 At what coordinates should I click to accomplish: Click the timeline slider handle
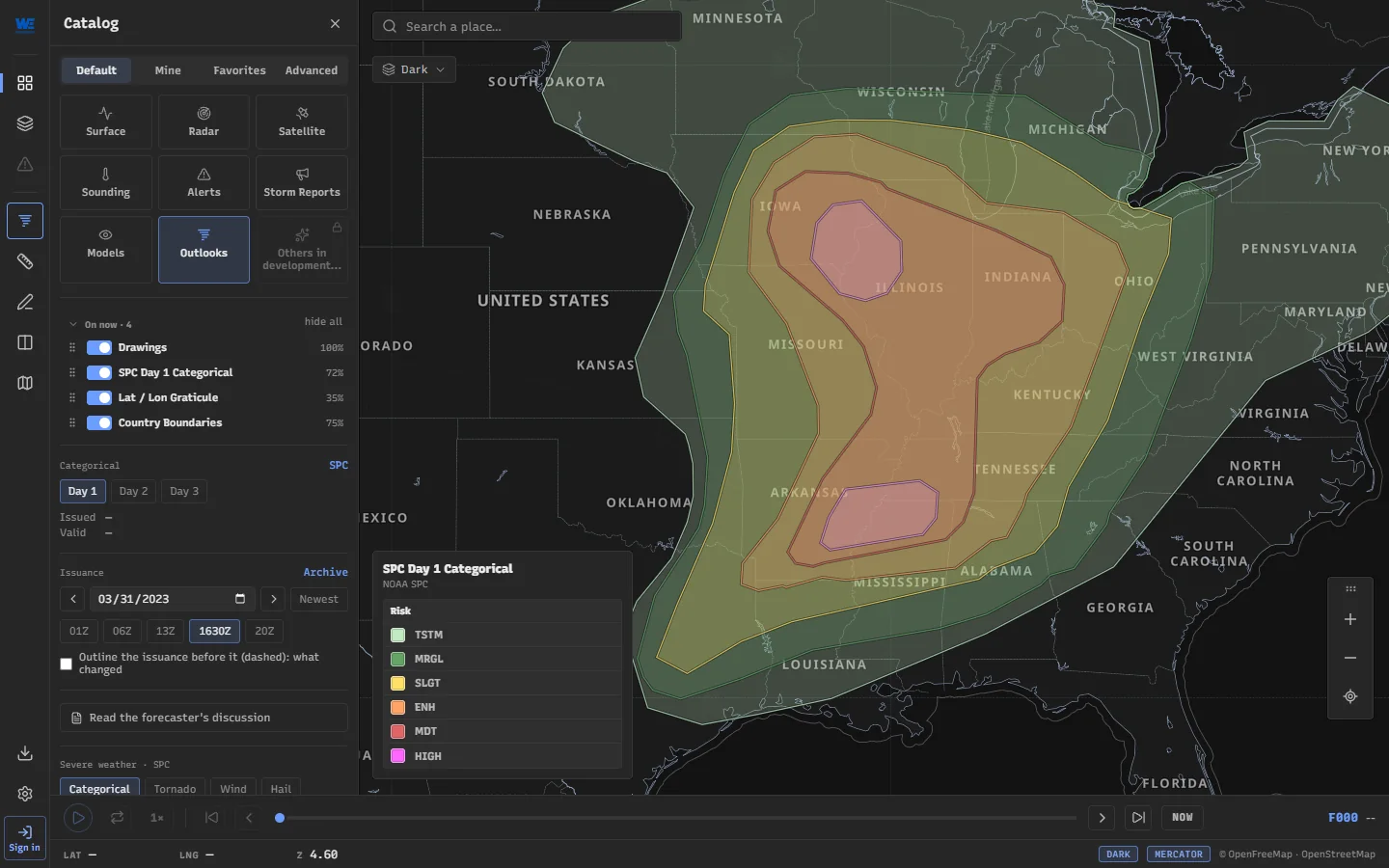(280, 818)
